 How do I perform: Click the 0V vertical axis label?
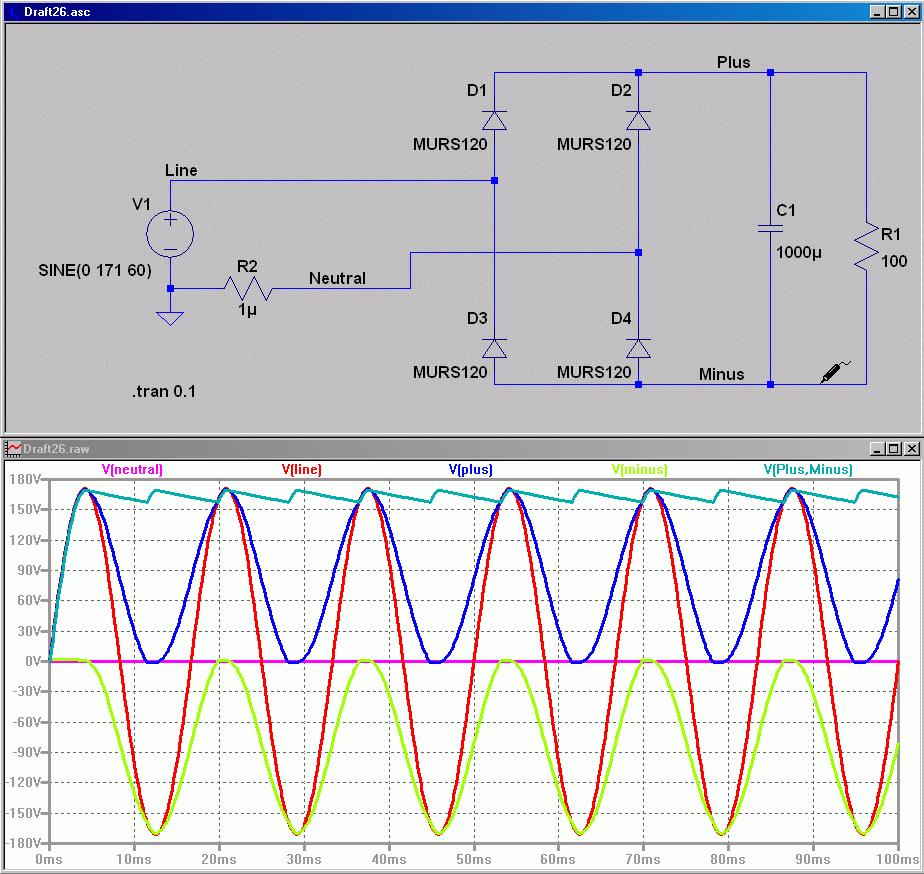[33, 661]
